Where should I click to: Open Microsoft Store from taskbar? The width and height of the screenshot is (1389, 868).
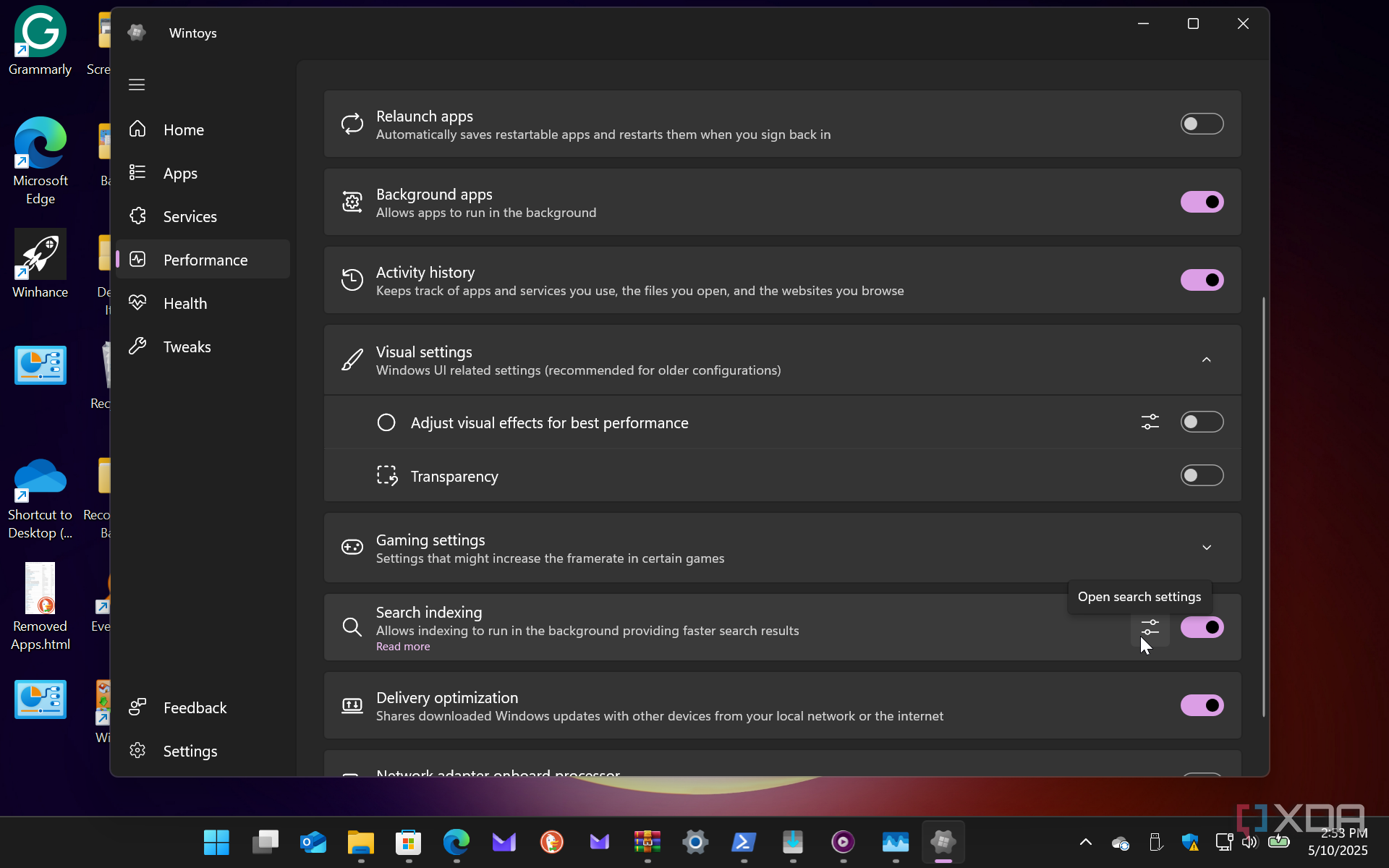(x=408, y=842)
